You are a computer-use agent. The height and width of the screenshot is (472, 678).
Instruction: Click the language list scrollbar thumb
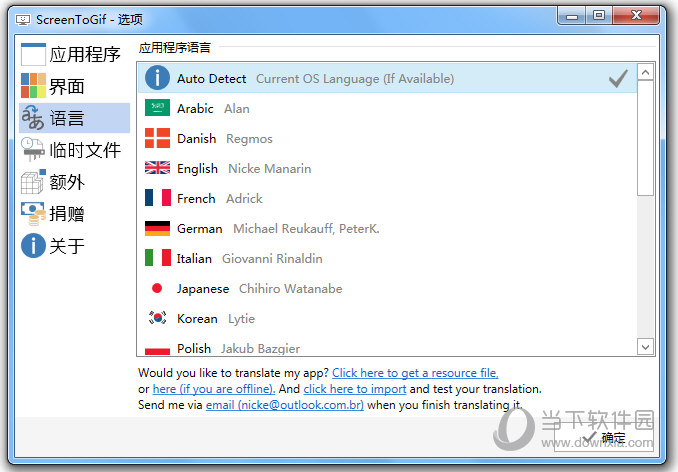click(646, 138)
